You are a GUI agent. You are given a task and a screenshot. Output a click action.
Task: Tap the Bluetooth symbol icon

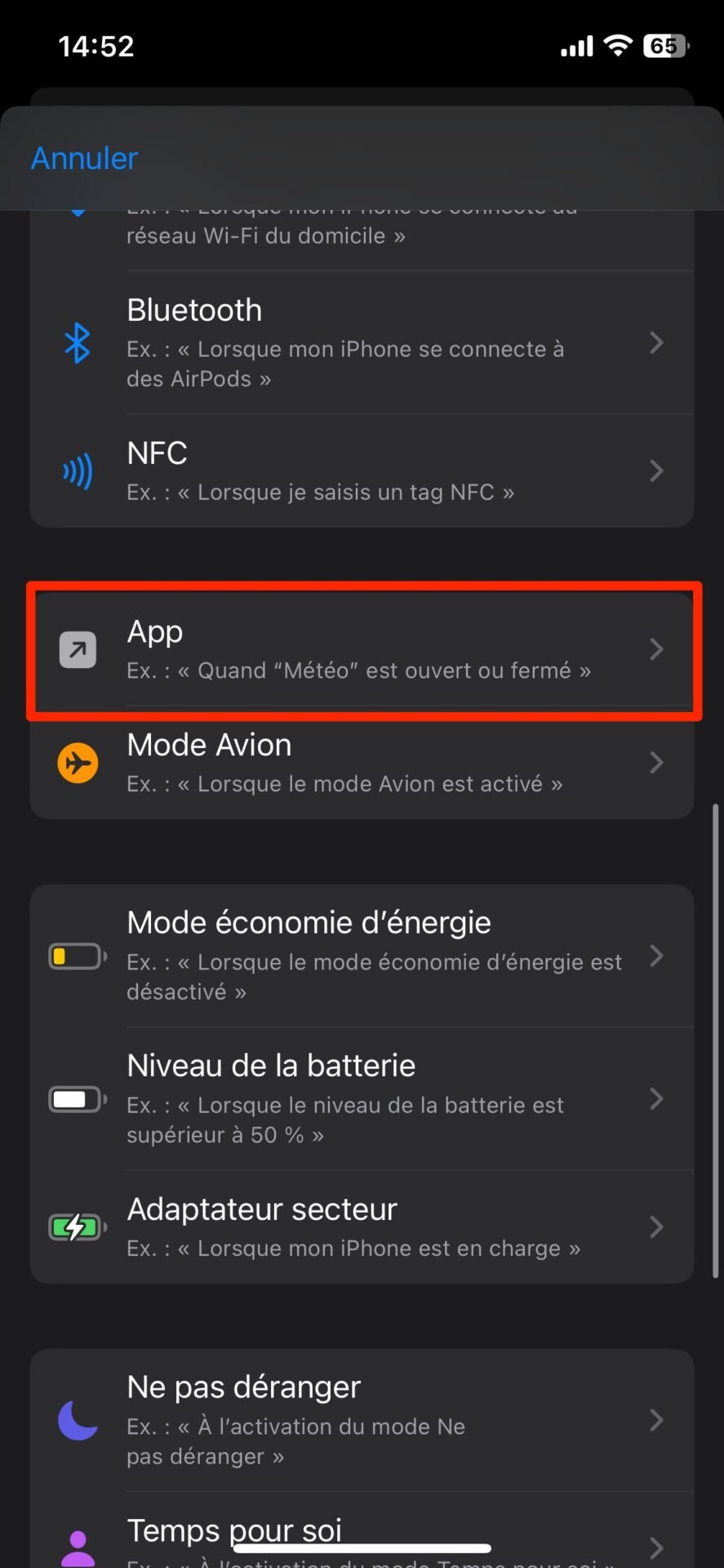[78, 343]
